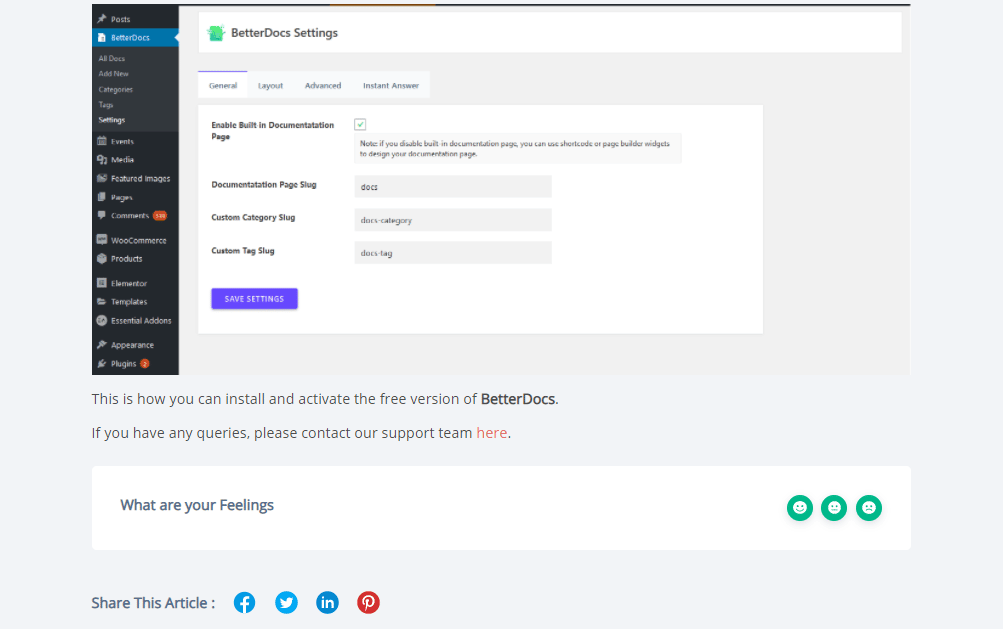This screenshot has width=1003, height=629.
Task: Click the neutral feedback face icon
Action: coord(834,508)
